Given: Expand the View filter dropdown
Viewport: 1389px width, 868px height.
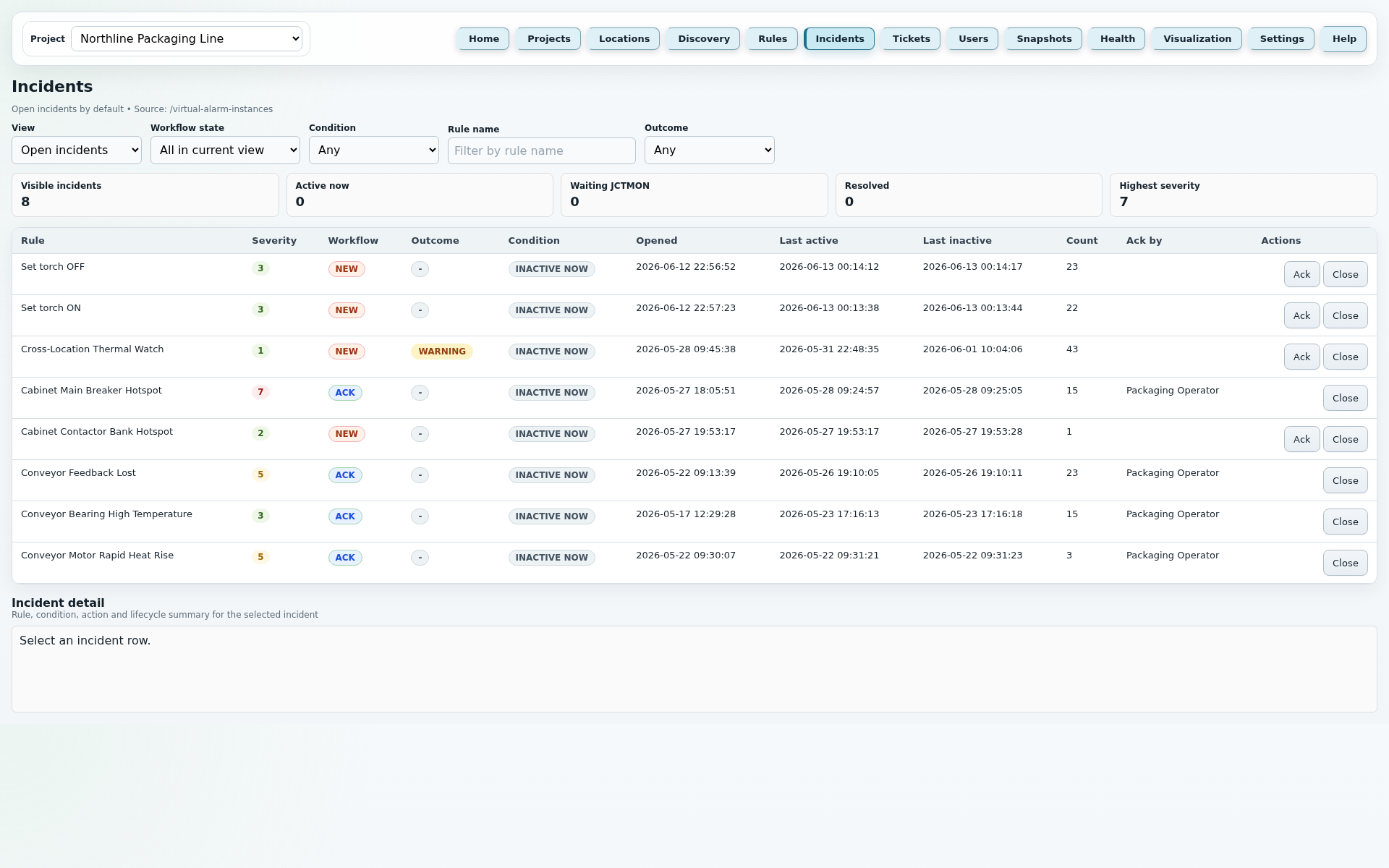Looking at the screenshot, I should [x=77, y=150].
